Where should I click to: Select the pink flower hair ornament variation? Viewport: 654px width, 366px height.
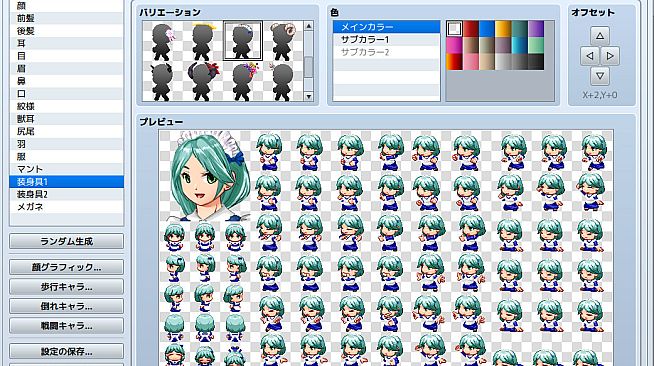pos(162,41)
